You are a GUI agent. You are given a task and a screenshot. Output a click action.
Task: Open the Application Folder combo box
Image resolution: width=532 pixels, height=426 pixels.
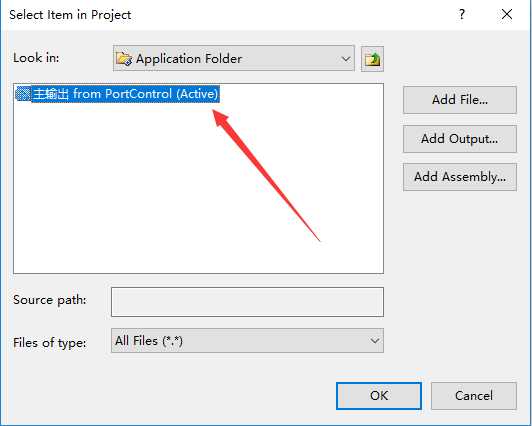234,58
